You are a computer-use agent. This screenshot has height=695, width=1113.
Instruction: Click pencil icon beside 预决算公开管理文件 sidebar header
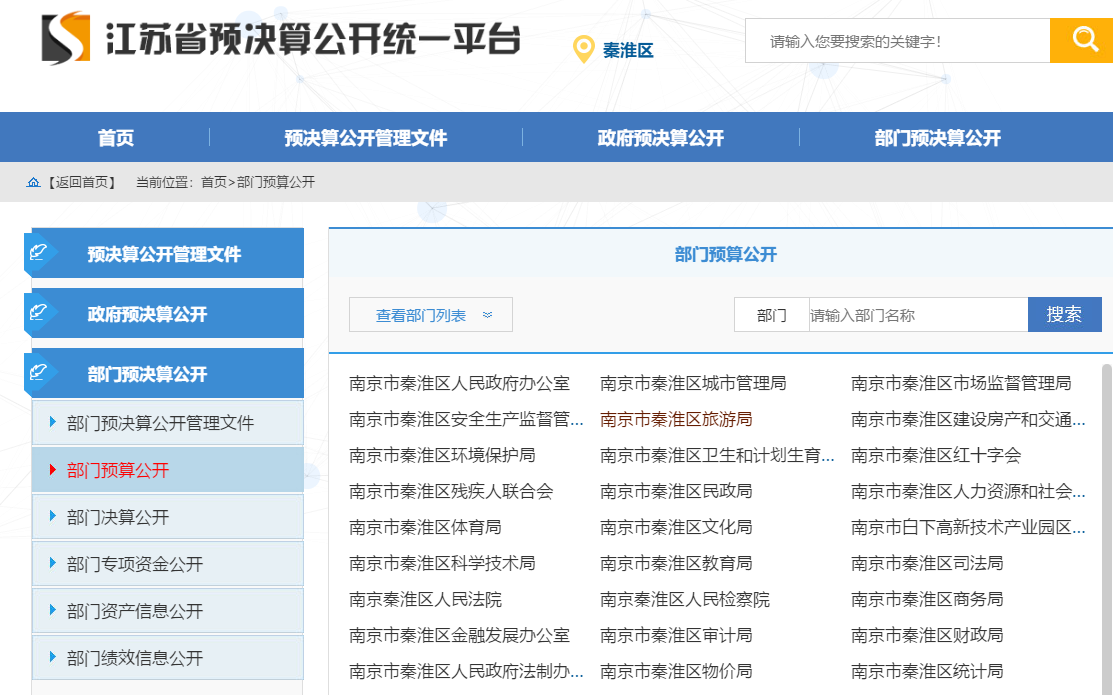click(40, 253)
